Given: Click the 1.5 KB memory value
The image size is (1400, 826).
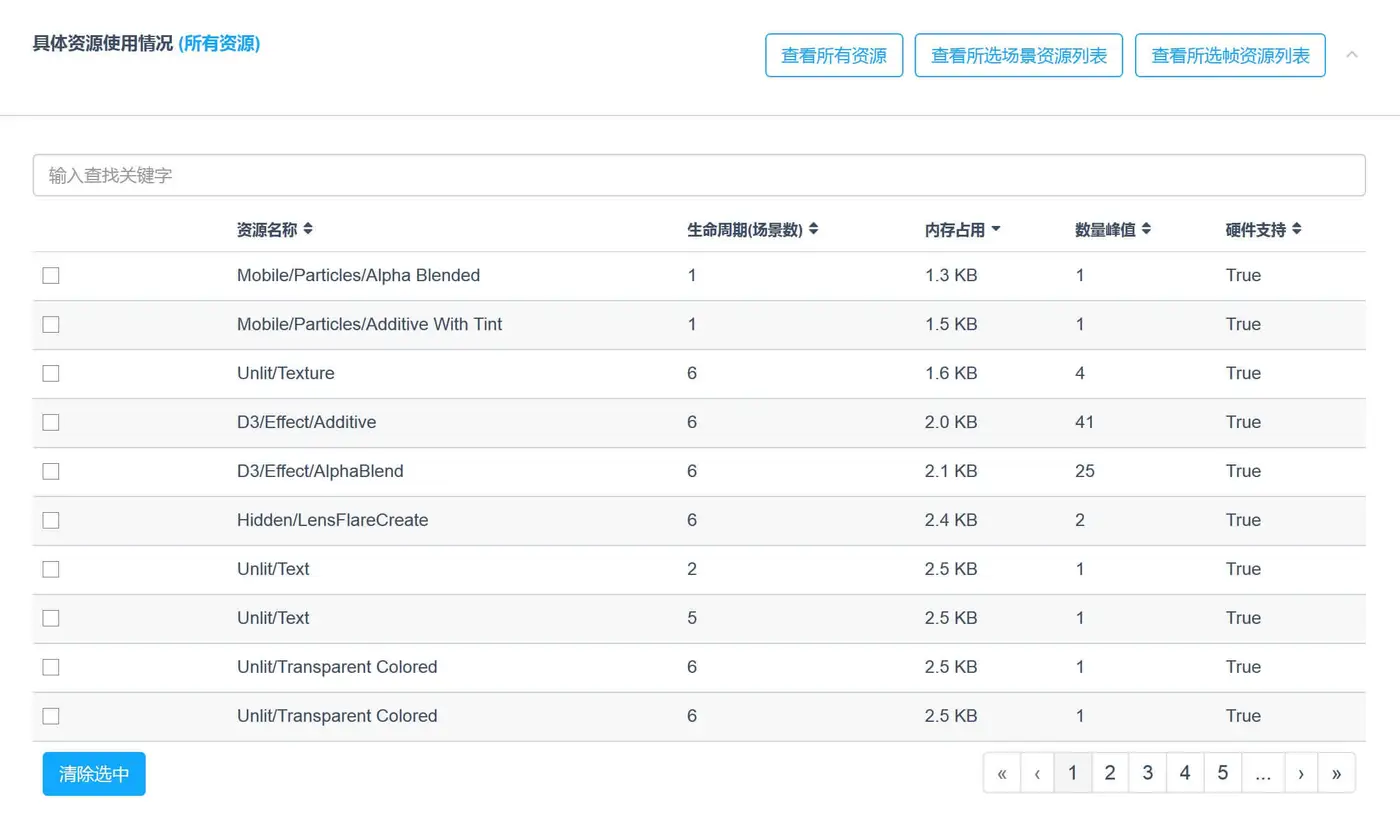Looking at the screenshot, I should 951,324.
